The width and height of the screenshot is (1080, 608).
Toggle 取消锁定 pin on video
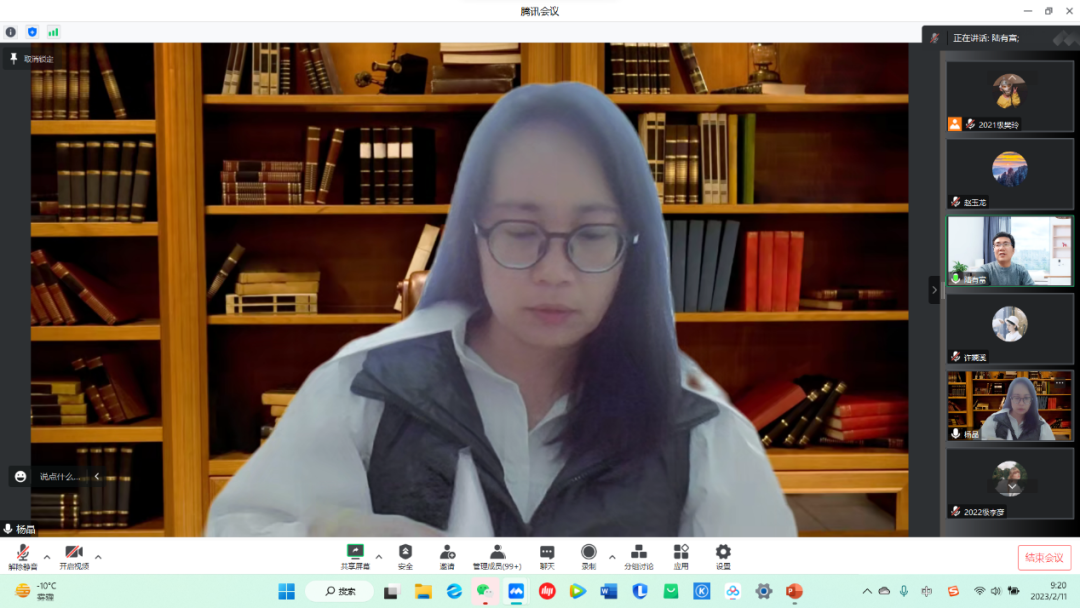pyautogui.click(x=31, y=59)
